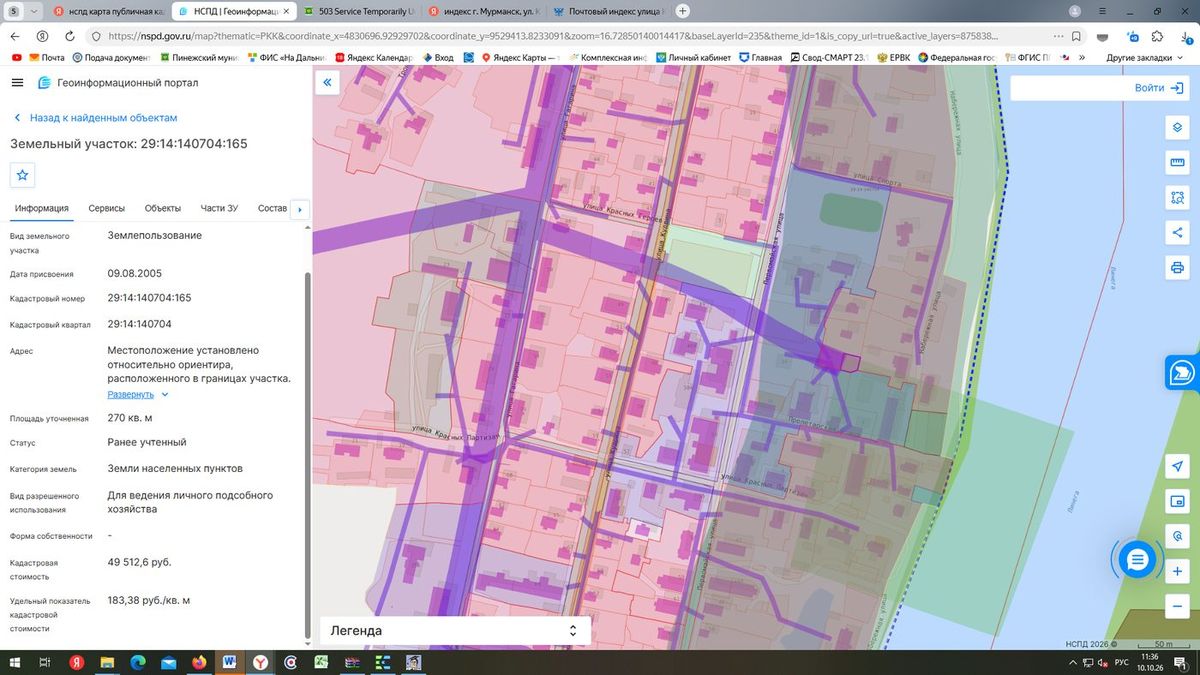The image size is (1200, 675).
Task: Expand the full address via Развернуть
Action: pyautogui.click(x=138, y=395)
